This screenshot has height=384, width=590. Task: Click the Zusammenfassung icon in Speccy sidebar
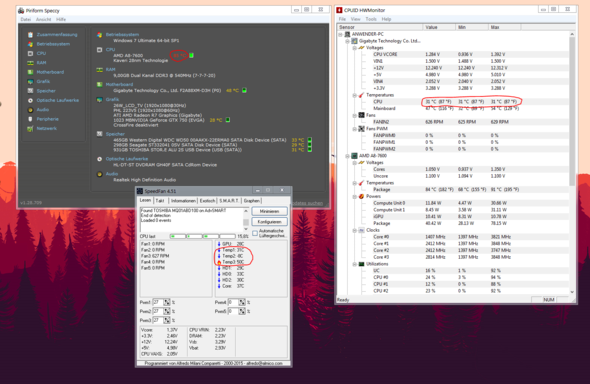point(30,35)
